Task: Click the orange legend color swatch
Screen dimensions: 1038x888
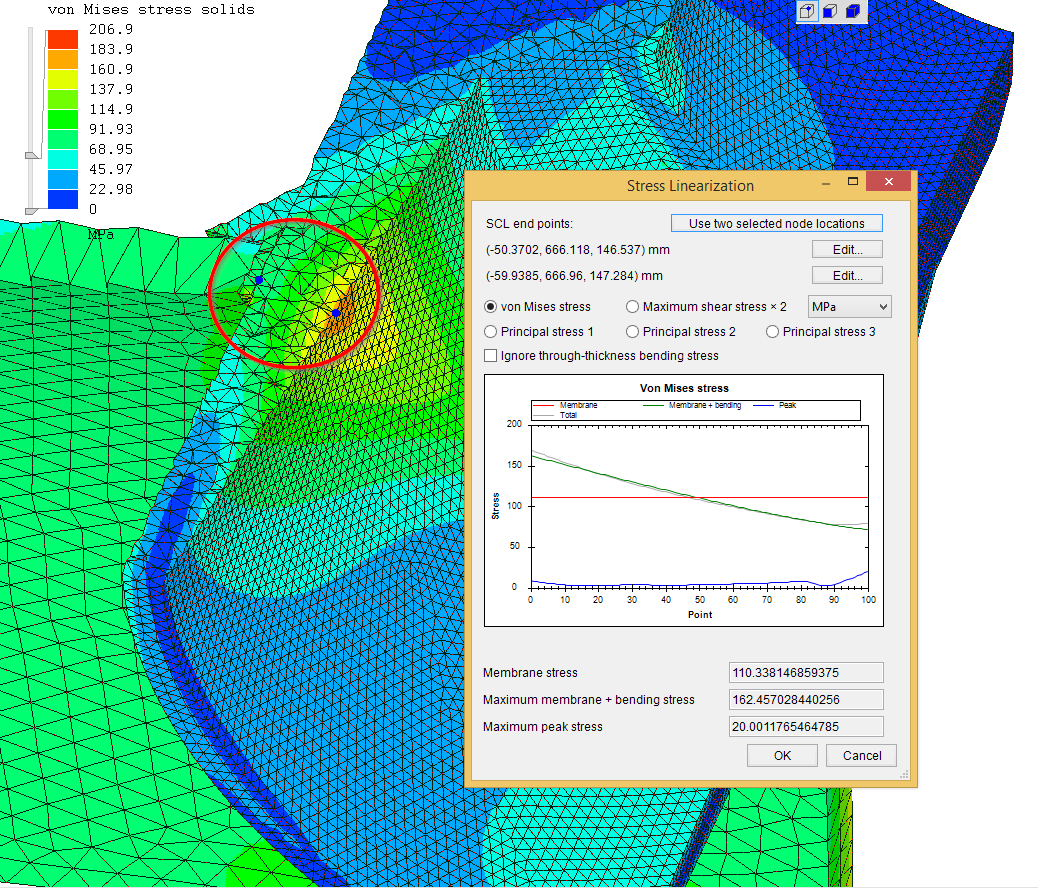Action: coord(63,60)
